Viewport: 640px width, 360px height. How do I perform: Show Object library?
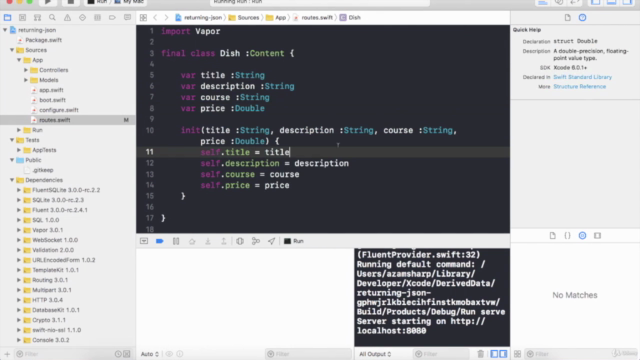582,236
